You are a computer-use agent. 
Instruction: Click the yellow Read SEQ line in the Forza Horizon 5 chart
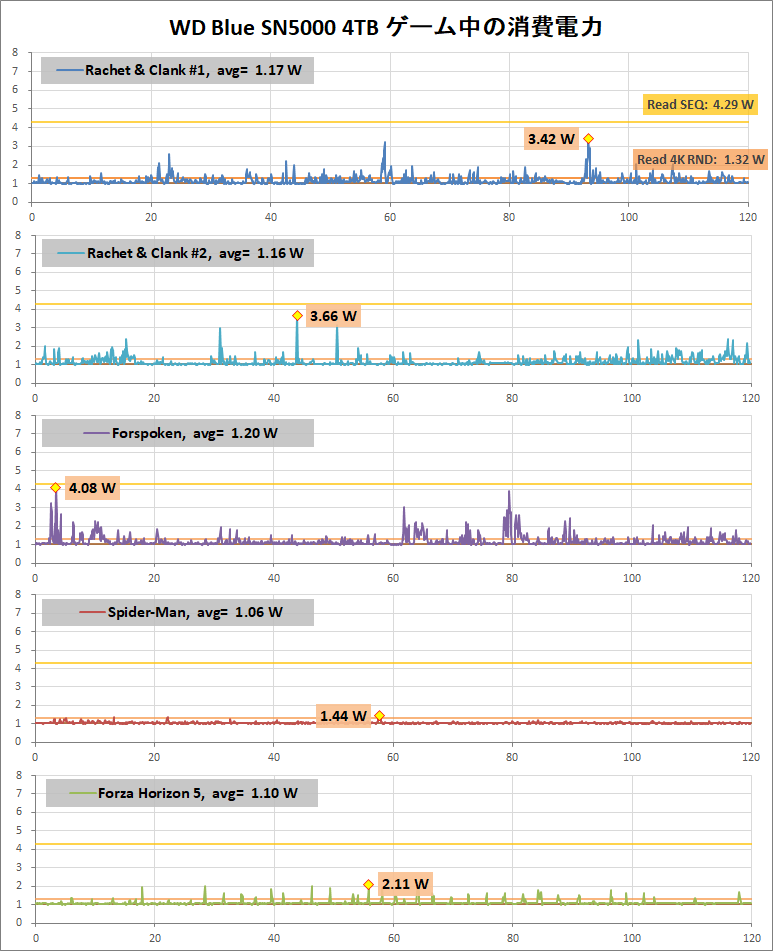click(x=393, y=844)
